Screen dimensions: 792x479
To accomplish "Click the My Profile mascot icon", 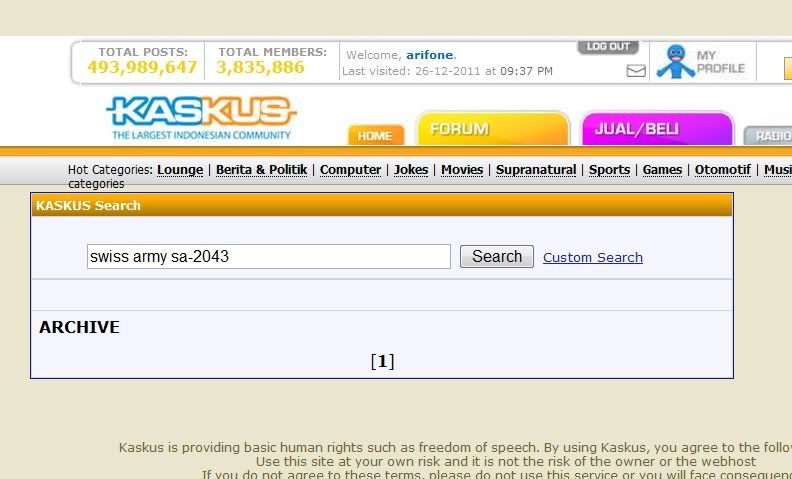I will click(x=675, y=62).
